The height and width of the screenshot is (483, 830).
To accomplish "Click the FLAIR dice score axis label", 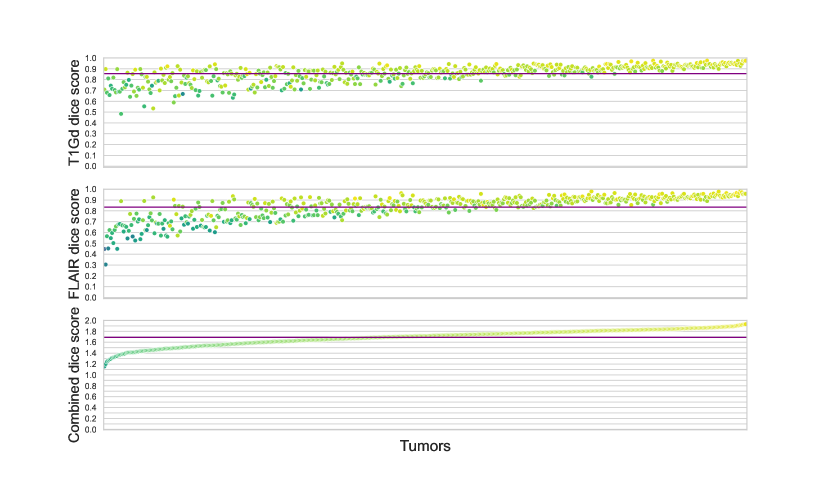I will coord(75,243).
